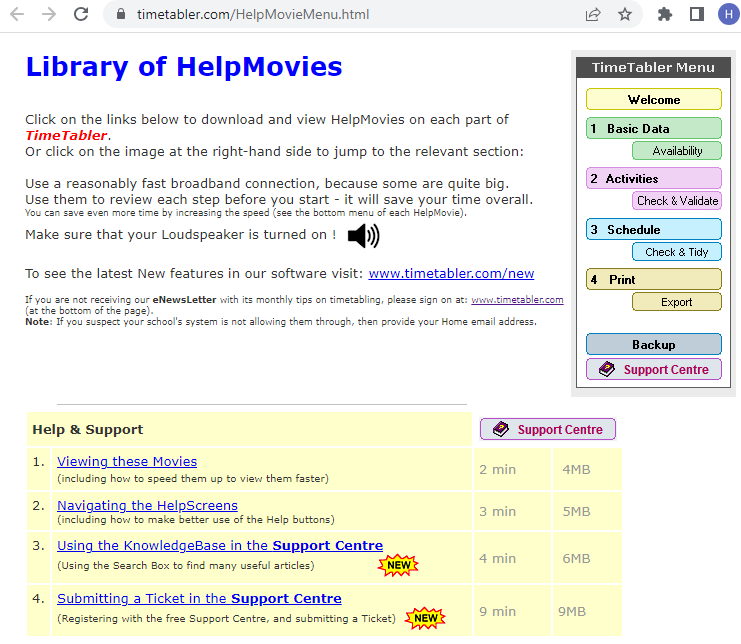
Task: Click the Help & Support heading
Action: coord(87,429)
